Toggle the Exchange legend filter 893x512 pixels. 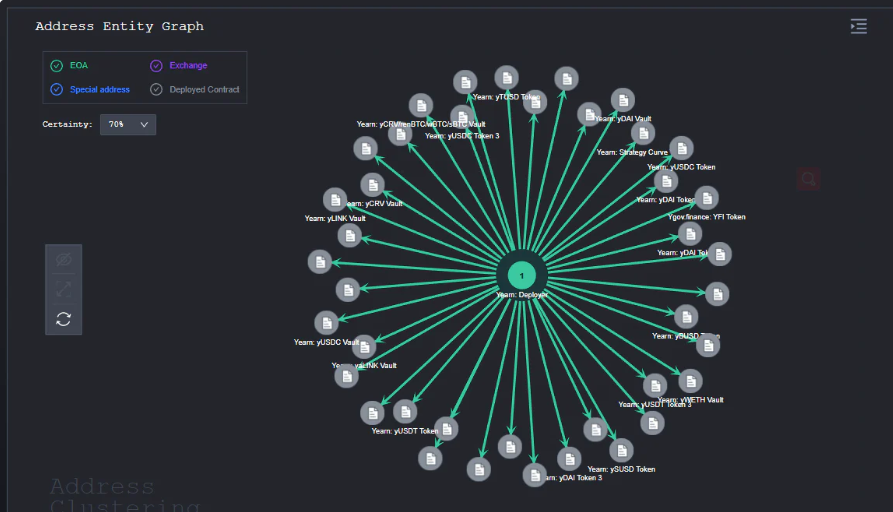pyautogui.click(x=178, y=65)
